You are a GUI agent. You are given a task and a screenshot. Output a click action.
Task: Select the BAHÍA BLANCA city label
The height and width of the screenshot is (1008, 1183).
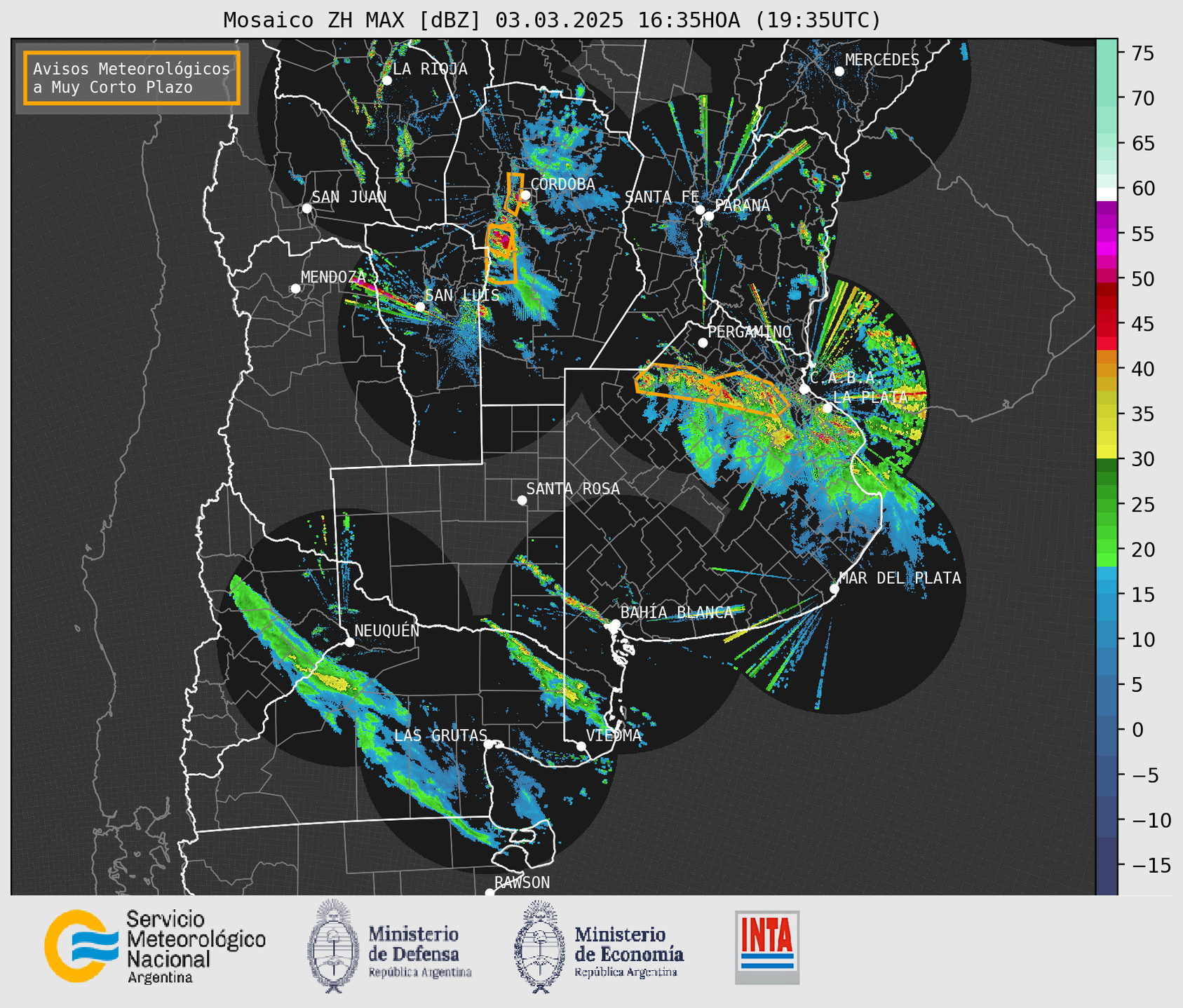[x=677, y=613]
